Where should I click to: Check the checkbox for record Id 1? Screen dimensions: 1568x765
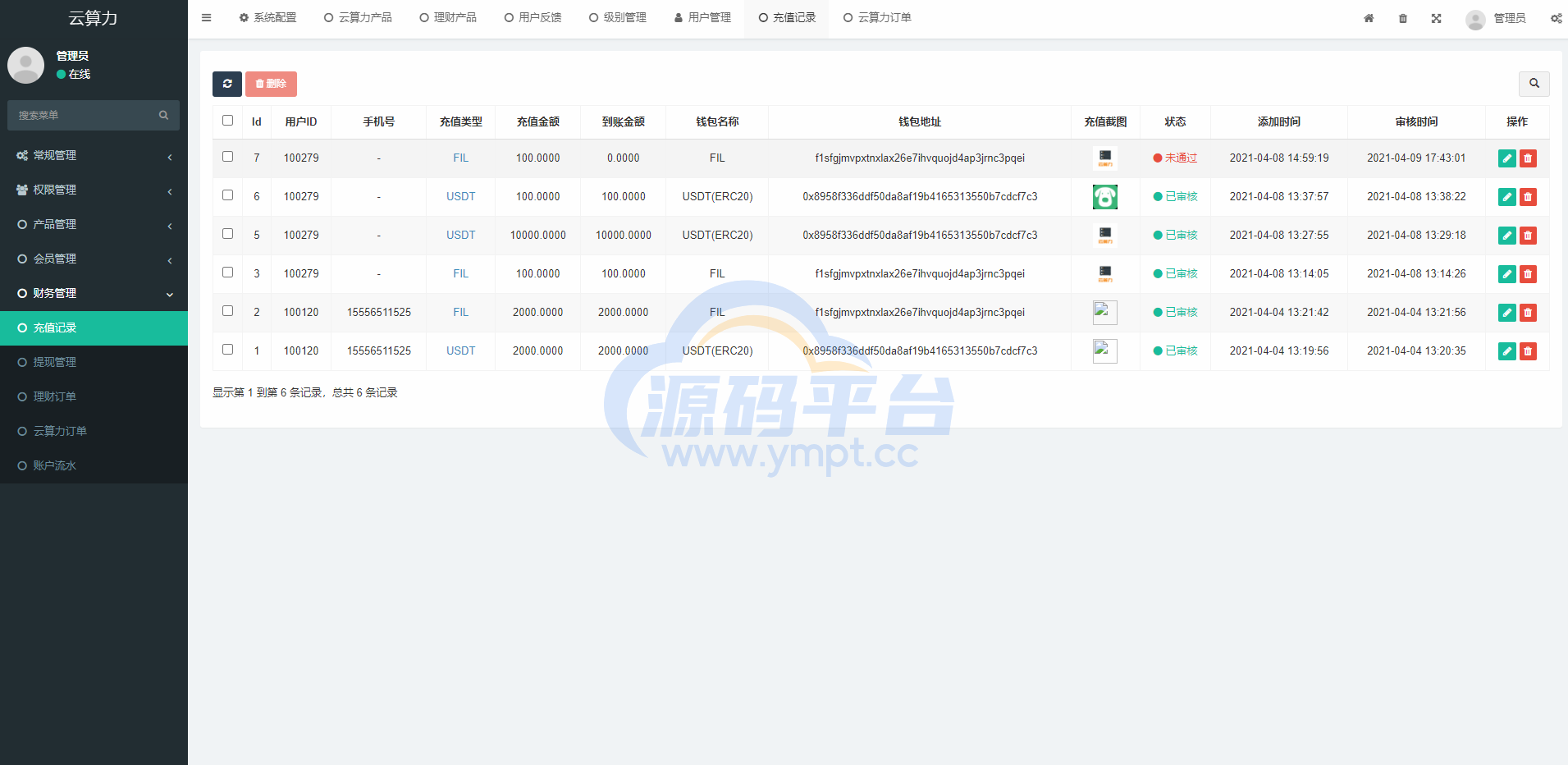227,350
